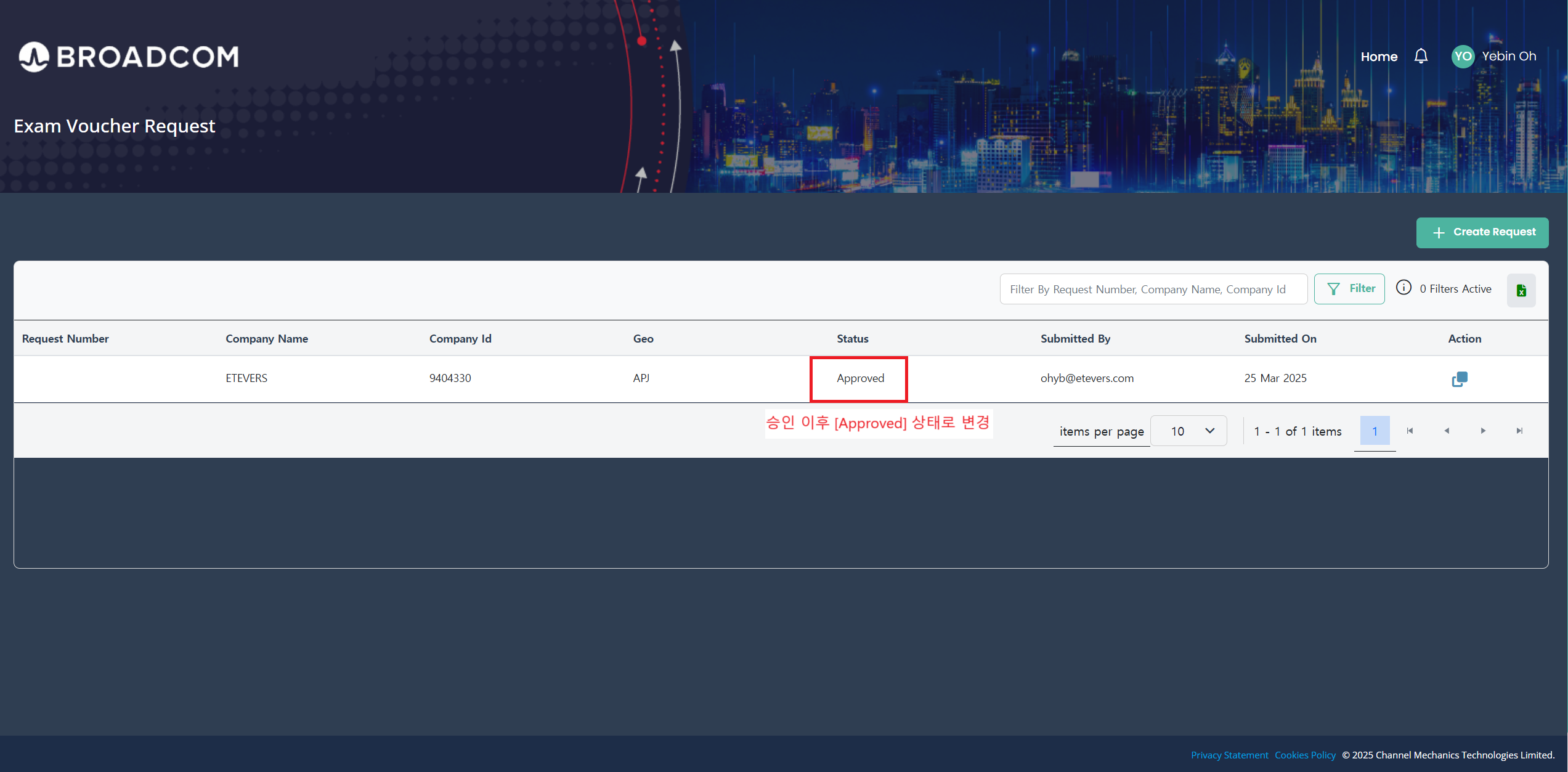Open the items per page dropdown
Viewport: 1568px width, 772px height.
click(1188, 431)
